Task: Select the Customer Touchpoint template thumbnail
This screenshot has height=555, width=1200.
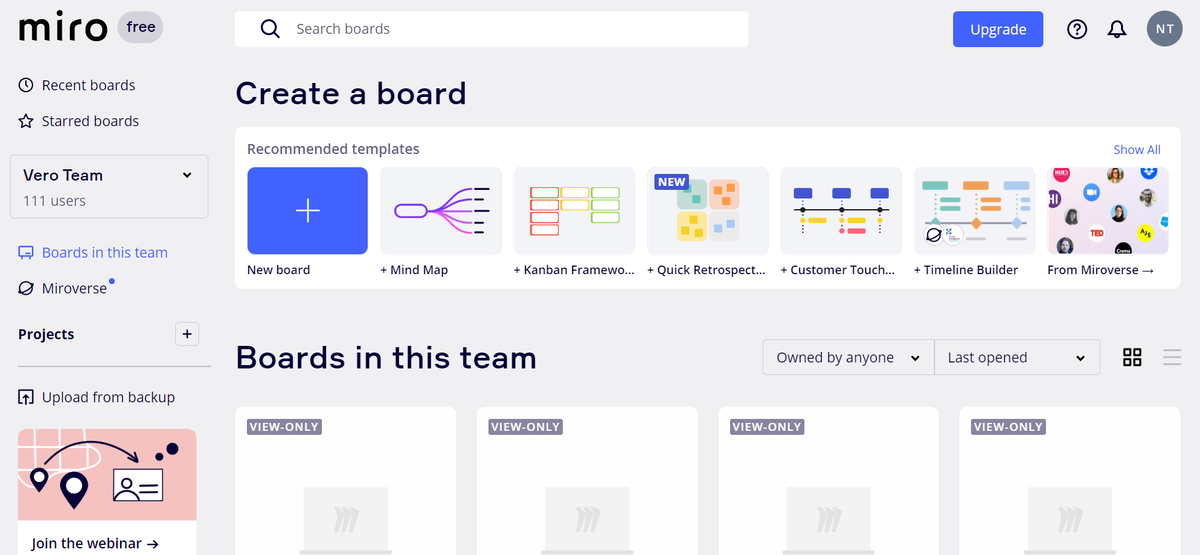Action: 841,210
